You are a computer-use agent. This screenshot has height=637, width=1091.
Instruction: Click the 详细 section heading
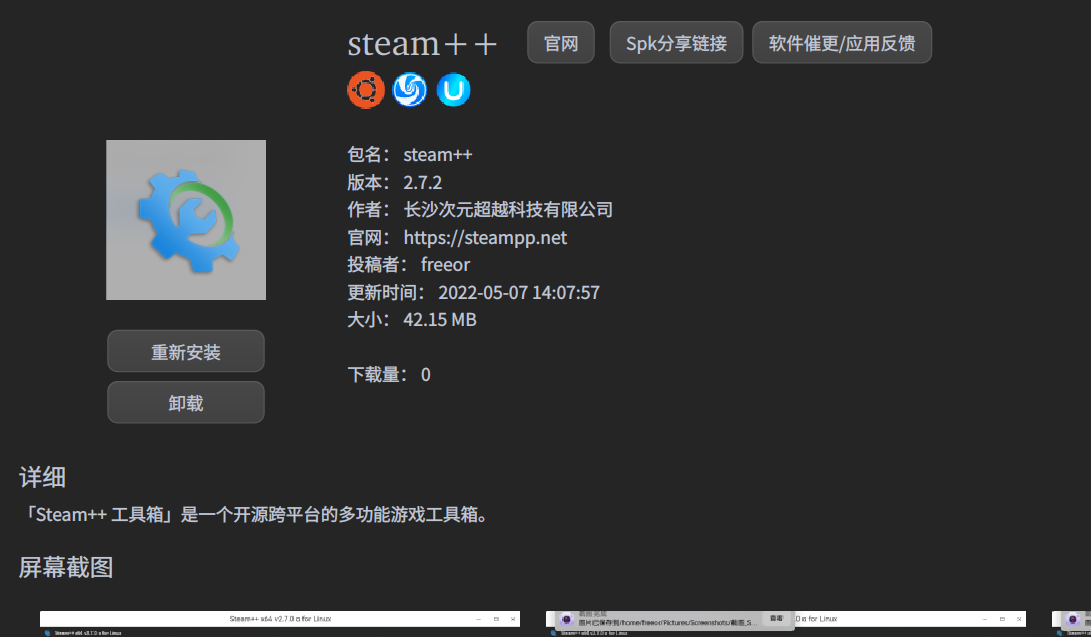[42, 477]
